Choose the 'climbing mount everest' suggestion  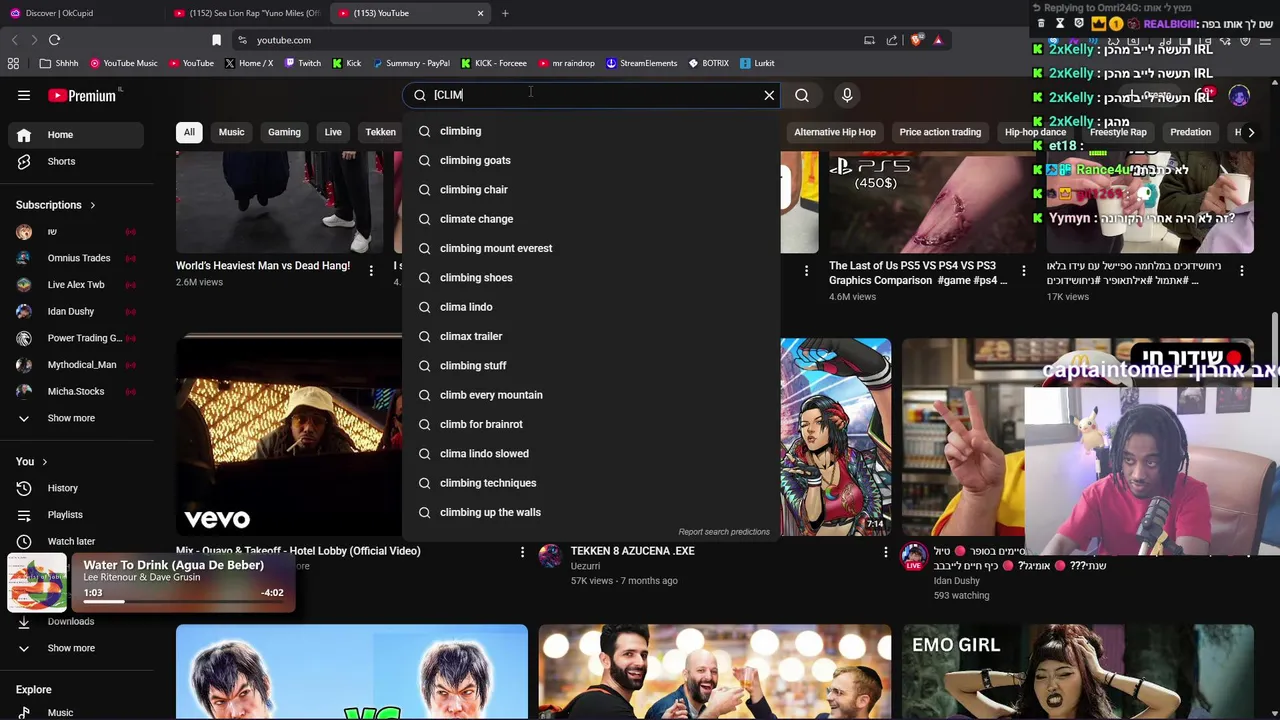591,248
